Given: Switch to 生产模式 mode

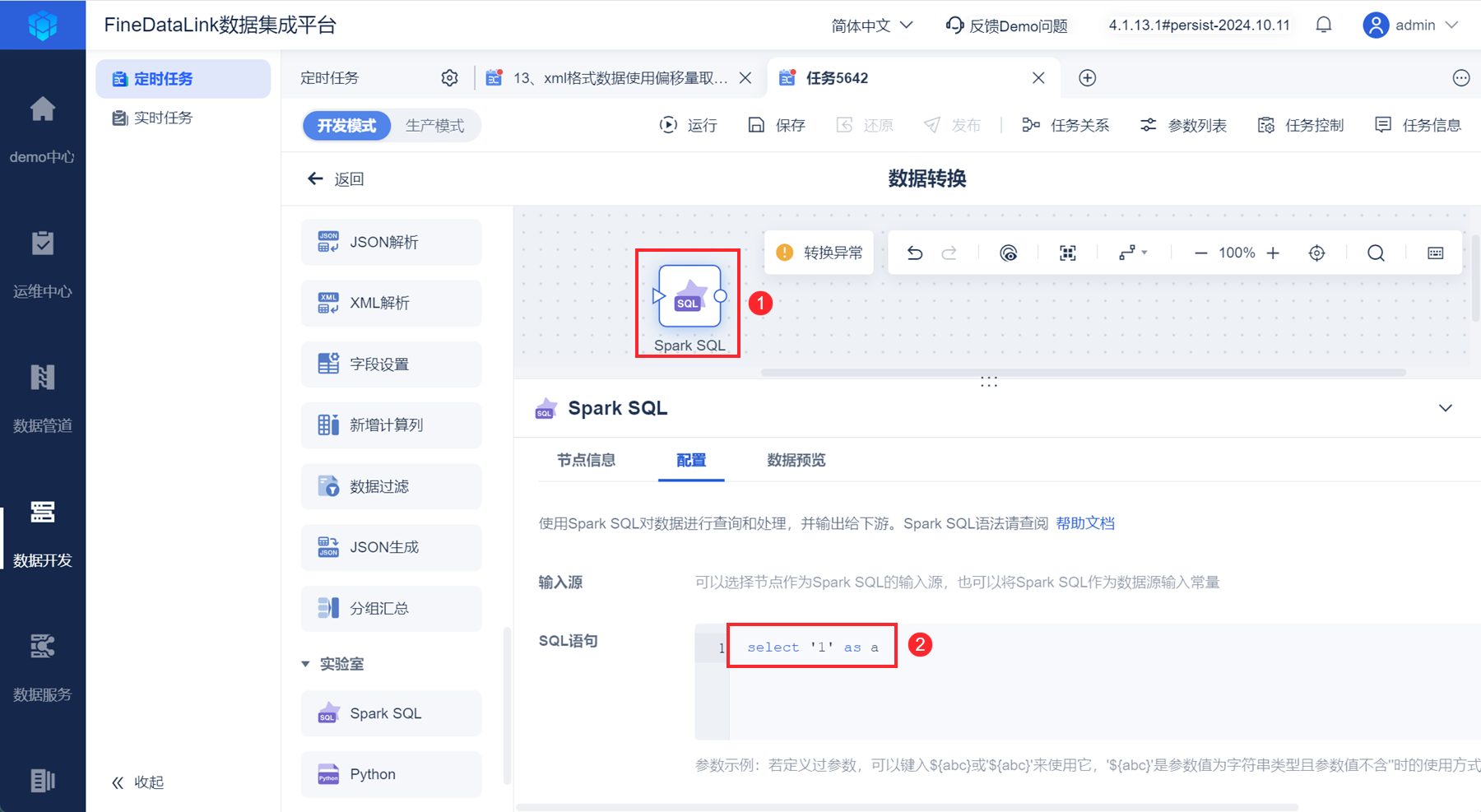Looking at the screenshot, I should [x=434, y=126].
